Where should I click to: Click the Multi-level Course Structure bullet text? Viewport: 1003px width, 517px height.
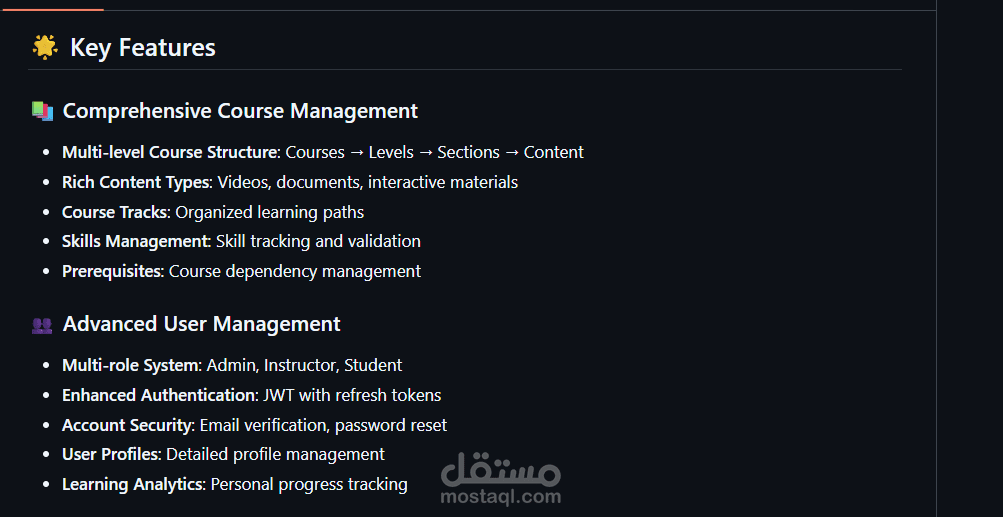[323, 152]
